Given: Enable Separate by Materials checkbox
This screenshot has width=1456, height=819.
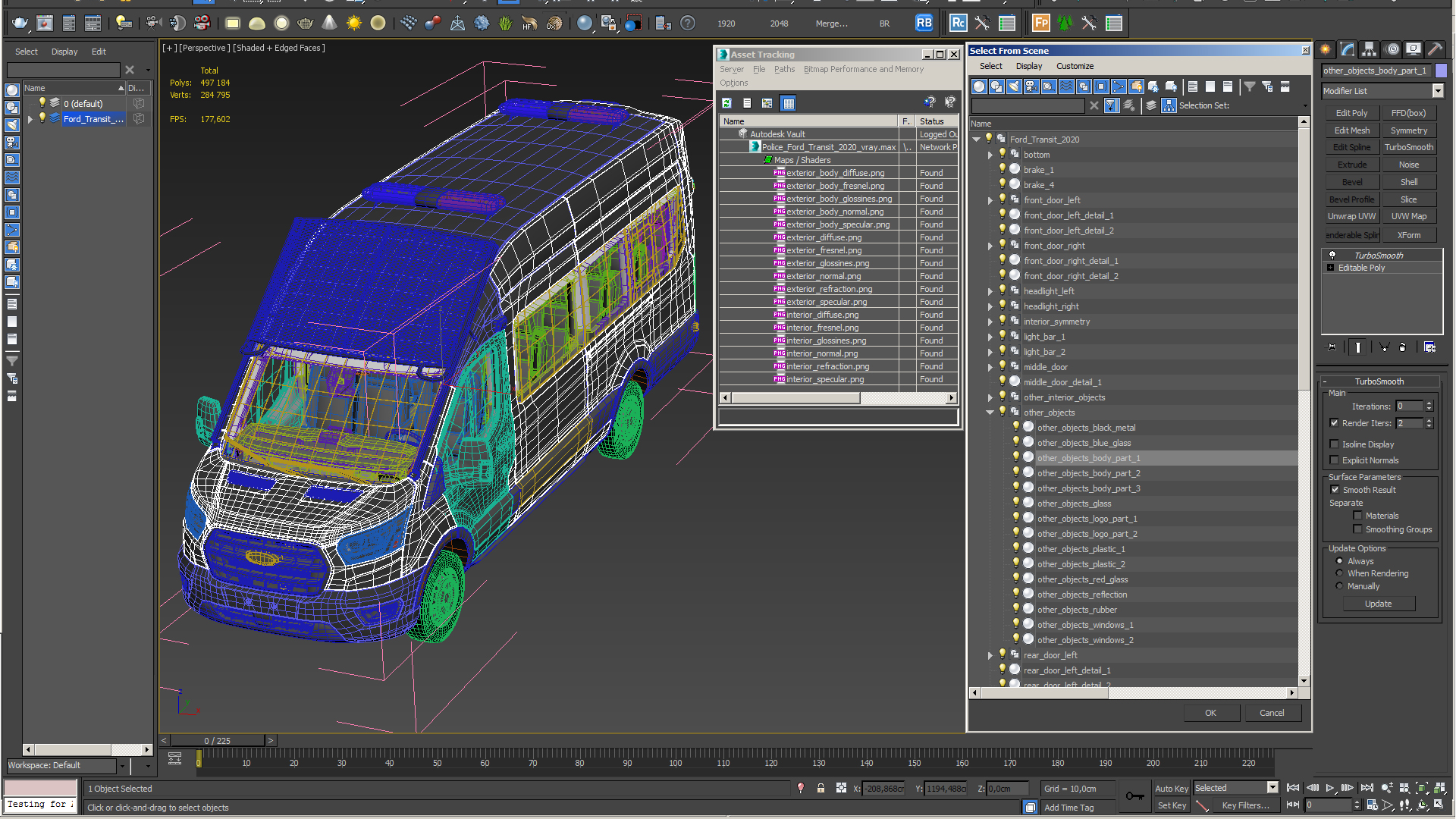Looking at the screenshot, I should coord(1357,516).
